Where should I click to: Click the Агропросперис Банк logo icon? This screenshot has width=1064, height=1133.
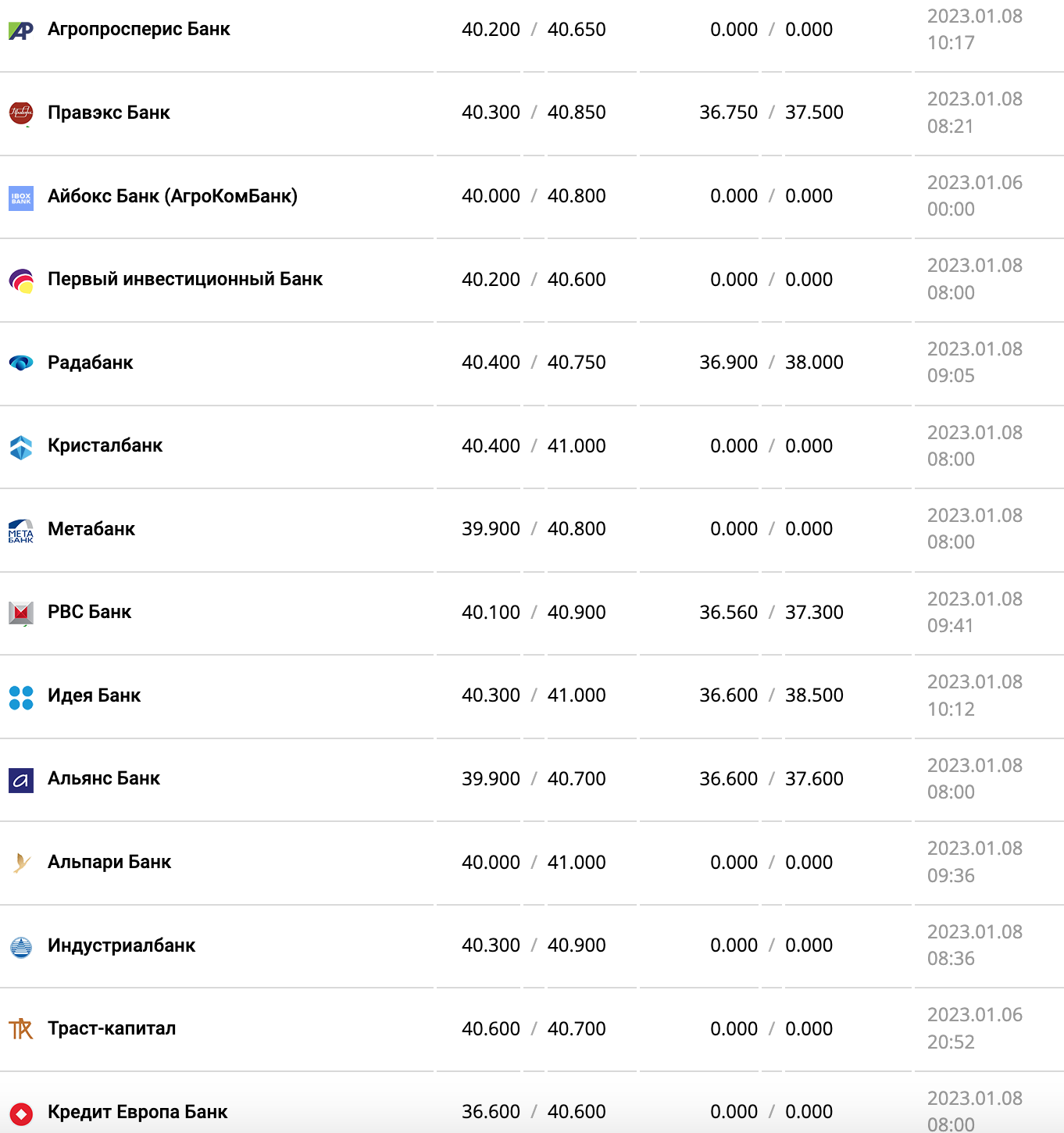point(21,30)
